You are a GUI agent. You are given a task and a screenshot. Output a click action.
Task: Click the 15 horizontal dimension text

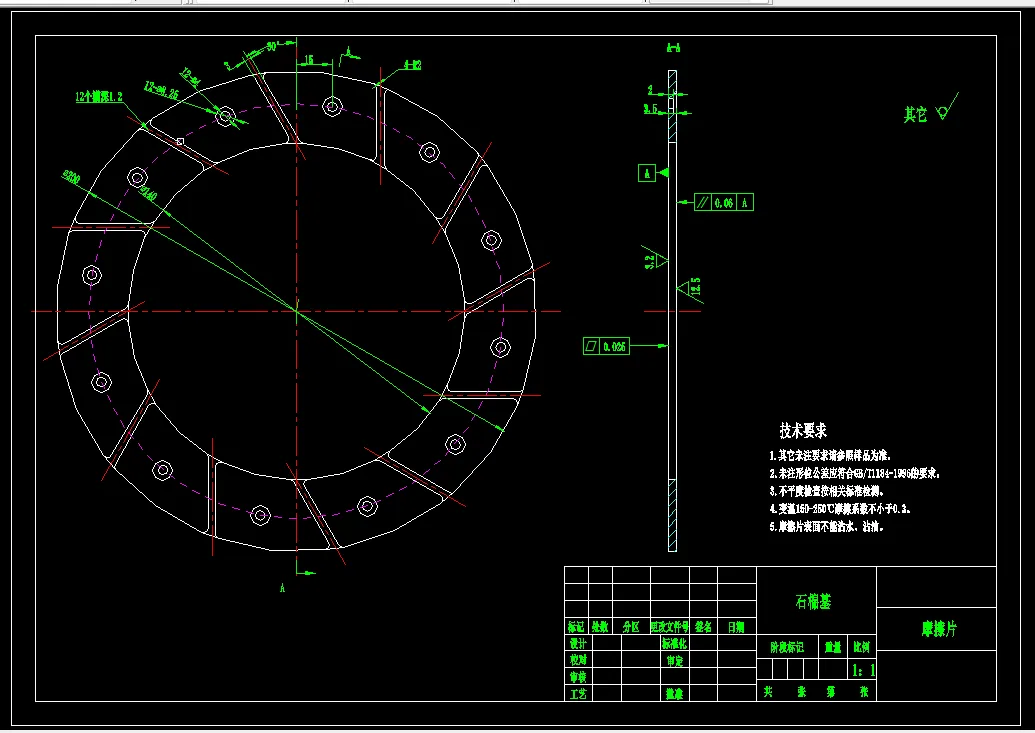point(309,59)
